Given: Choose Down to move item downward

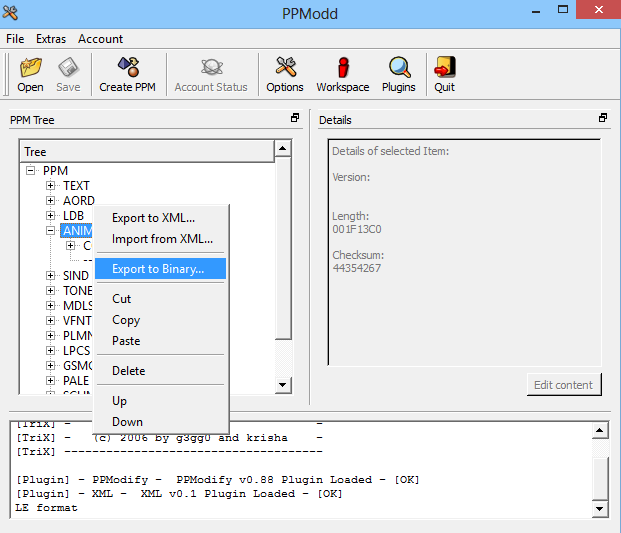Looking at the screenshot, I should (161, 422).
